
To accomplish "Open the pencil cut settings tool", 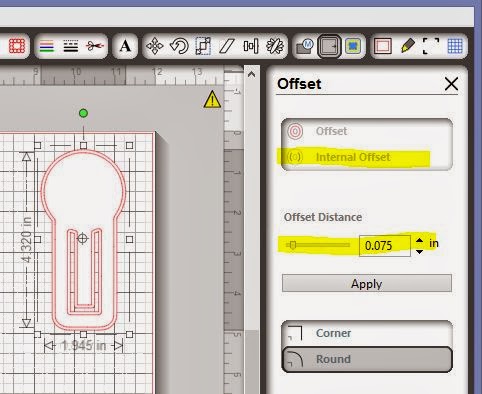I will [408, 46].
